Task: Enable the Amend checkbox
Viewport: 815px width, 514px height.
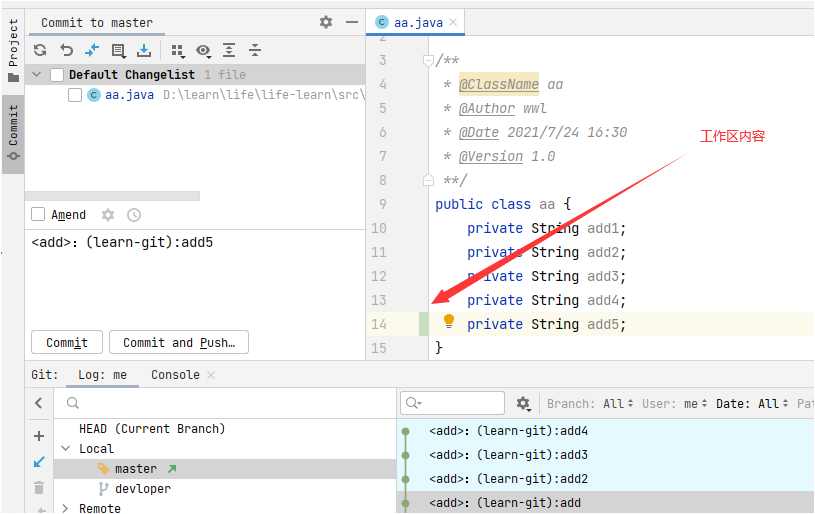Action: pyautogui.click(x=38, y=215)
